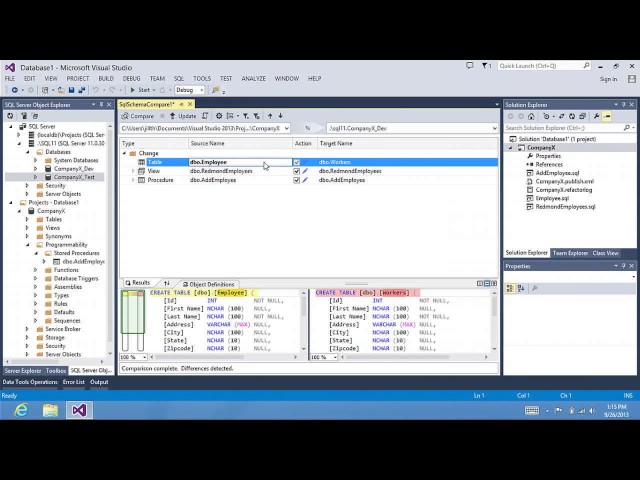Run the schema Compare
The image size is (640, 480).
pyautogui.click(x=138, y=116)
